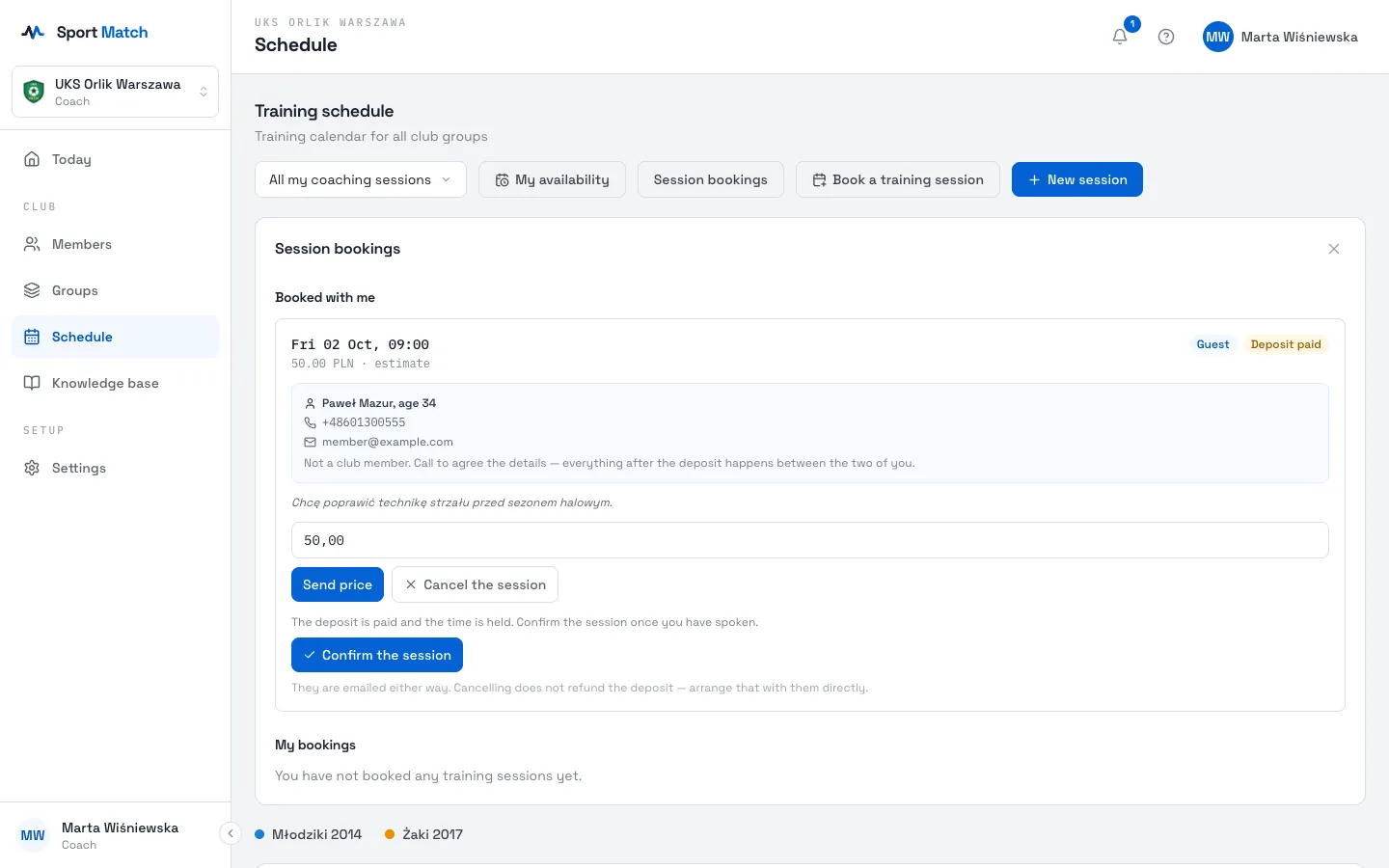Click the envelope icon beside member@example.com

coord(310,442)
